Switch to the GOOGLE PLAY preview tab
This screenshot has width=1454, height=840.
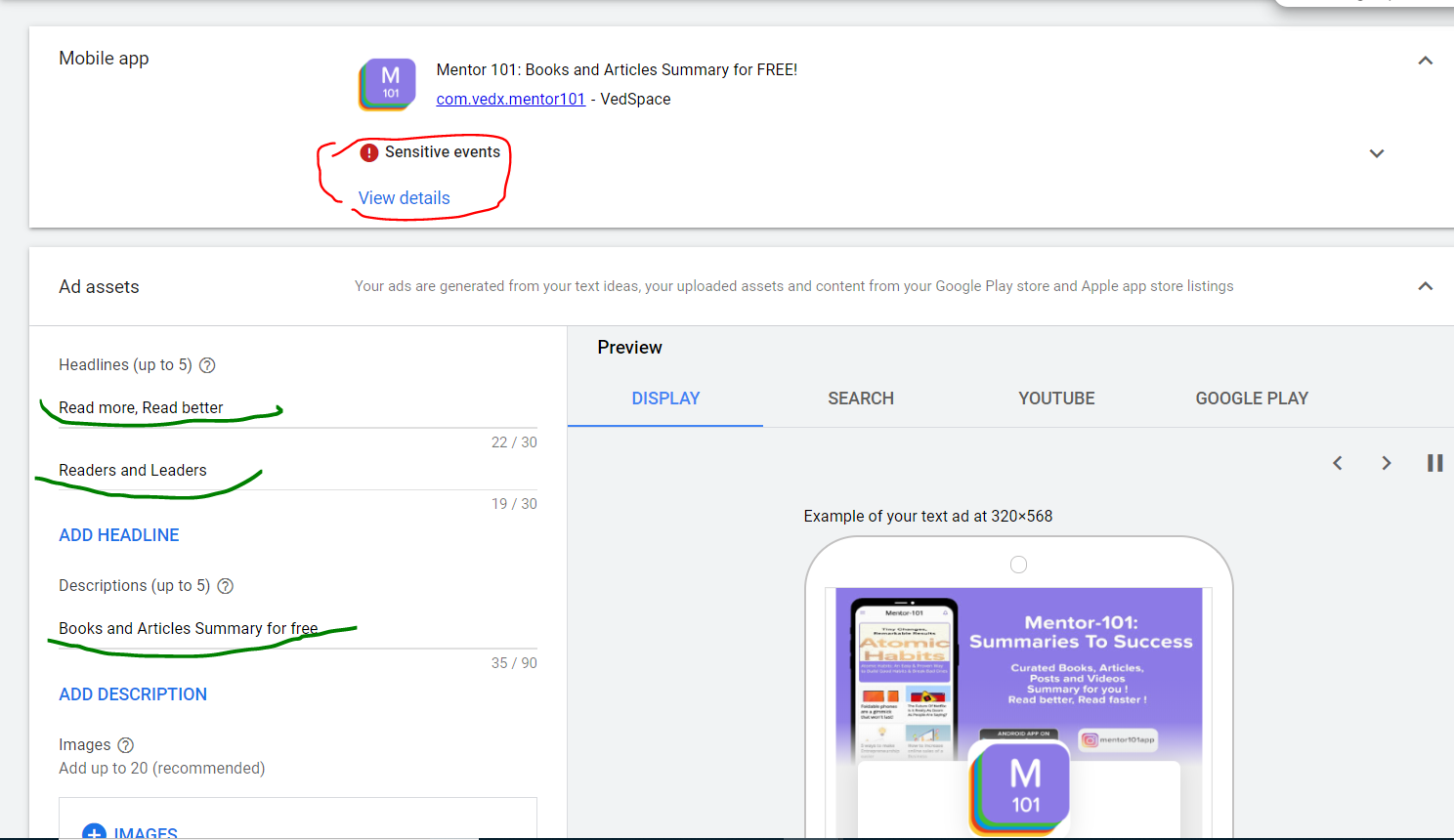pos(1252,398)
